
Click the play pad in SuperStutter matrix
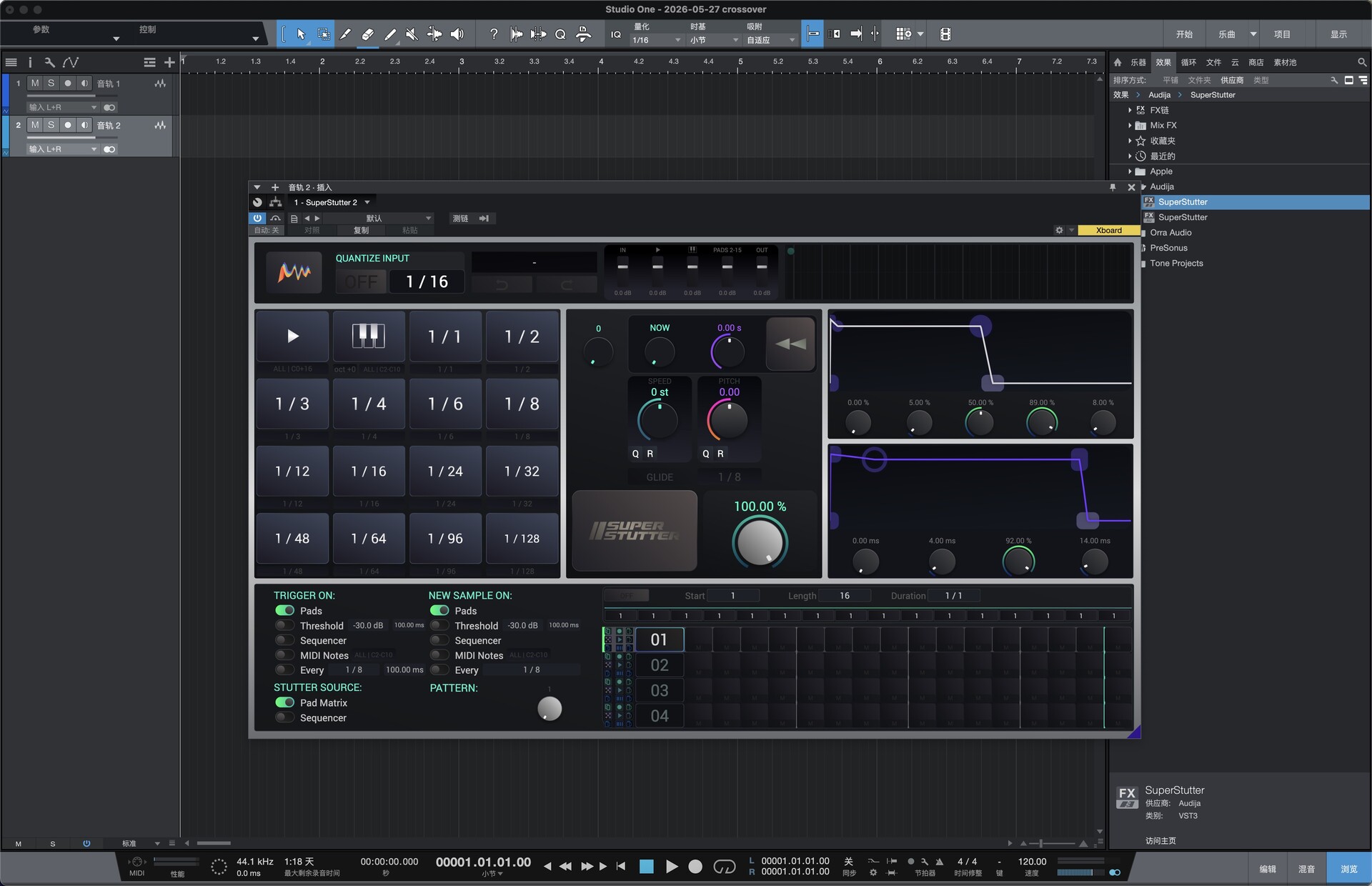[x=292, y=336]
